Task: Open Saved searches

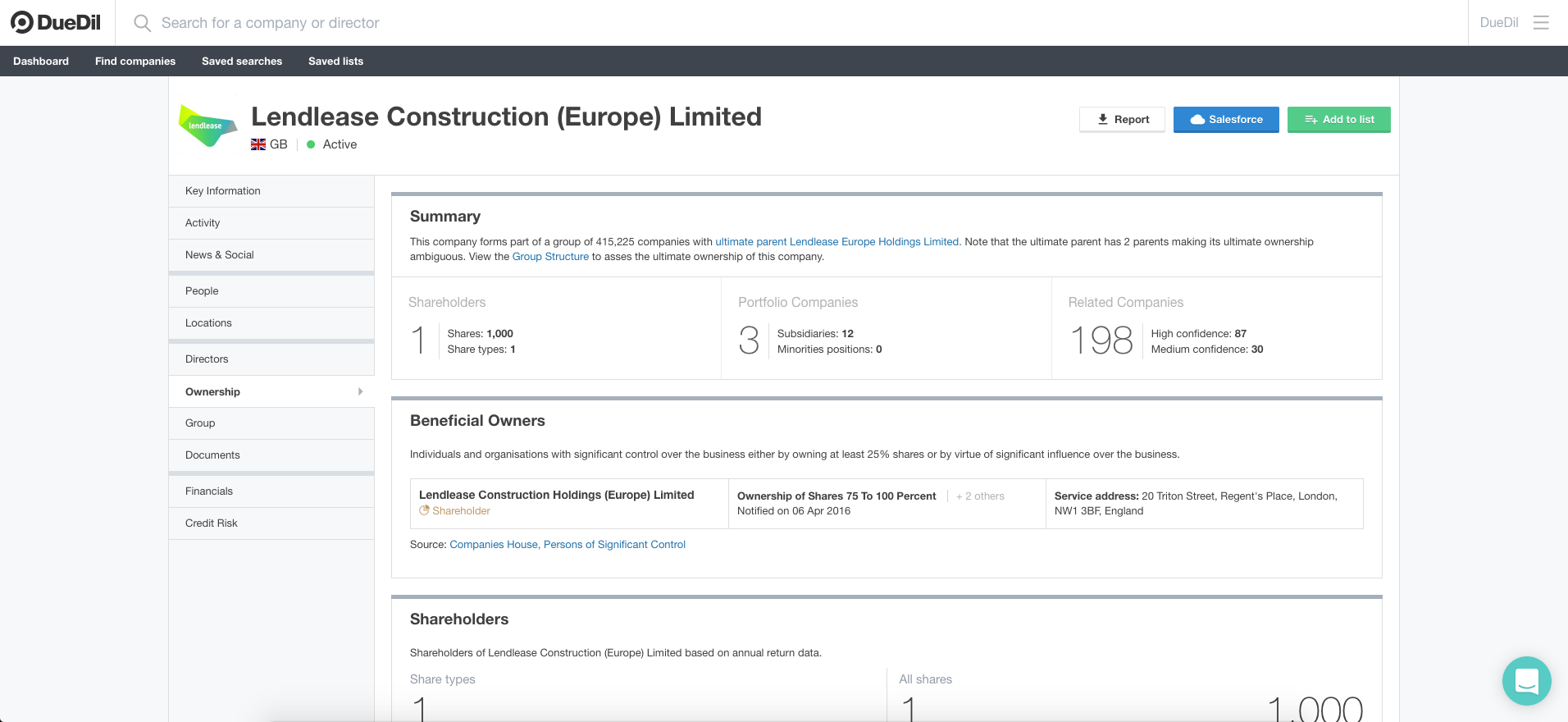Action: pos(242,61)
